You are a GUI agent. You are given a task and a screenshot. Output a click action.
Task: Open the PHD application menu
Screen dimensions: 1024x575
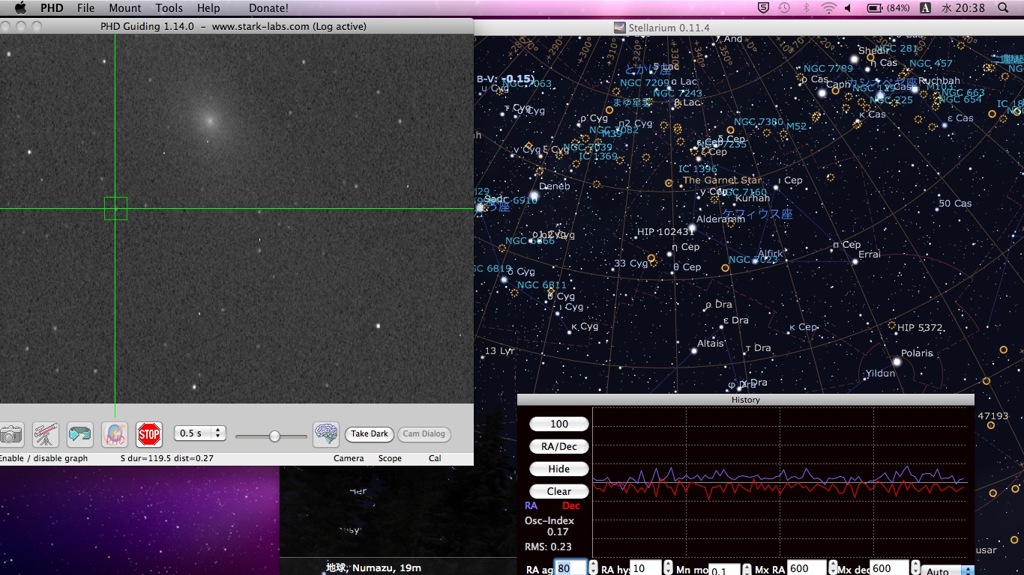pos(52,8)
